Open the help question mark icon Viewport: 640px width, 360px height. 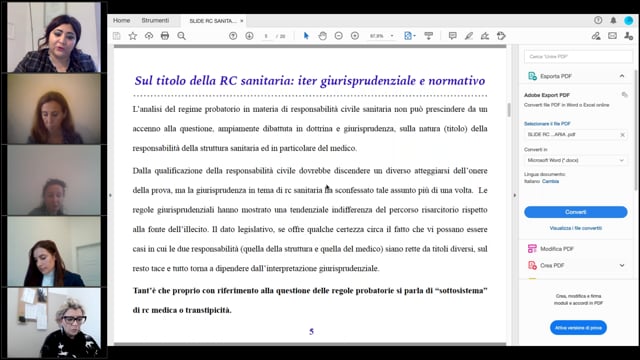[x=598, y=20]
